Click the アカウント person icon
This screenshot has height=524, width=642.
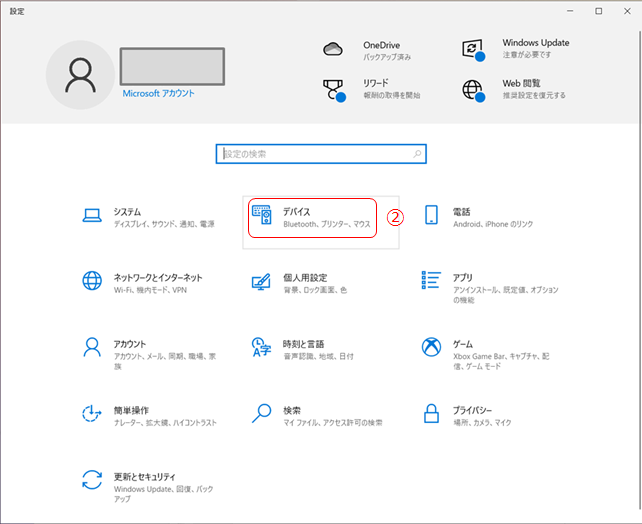92,347
